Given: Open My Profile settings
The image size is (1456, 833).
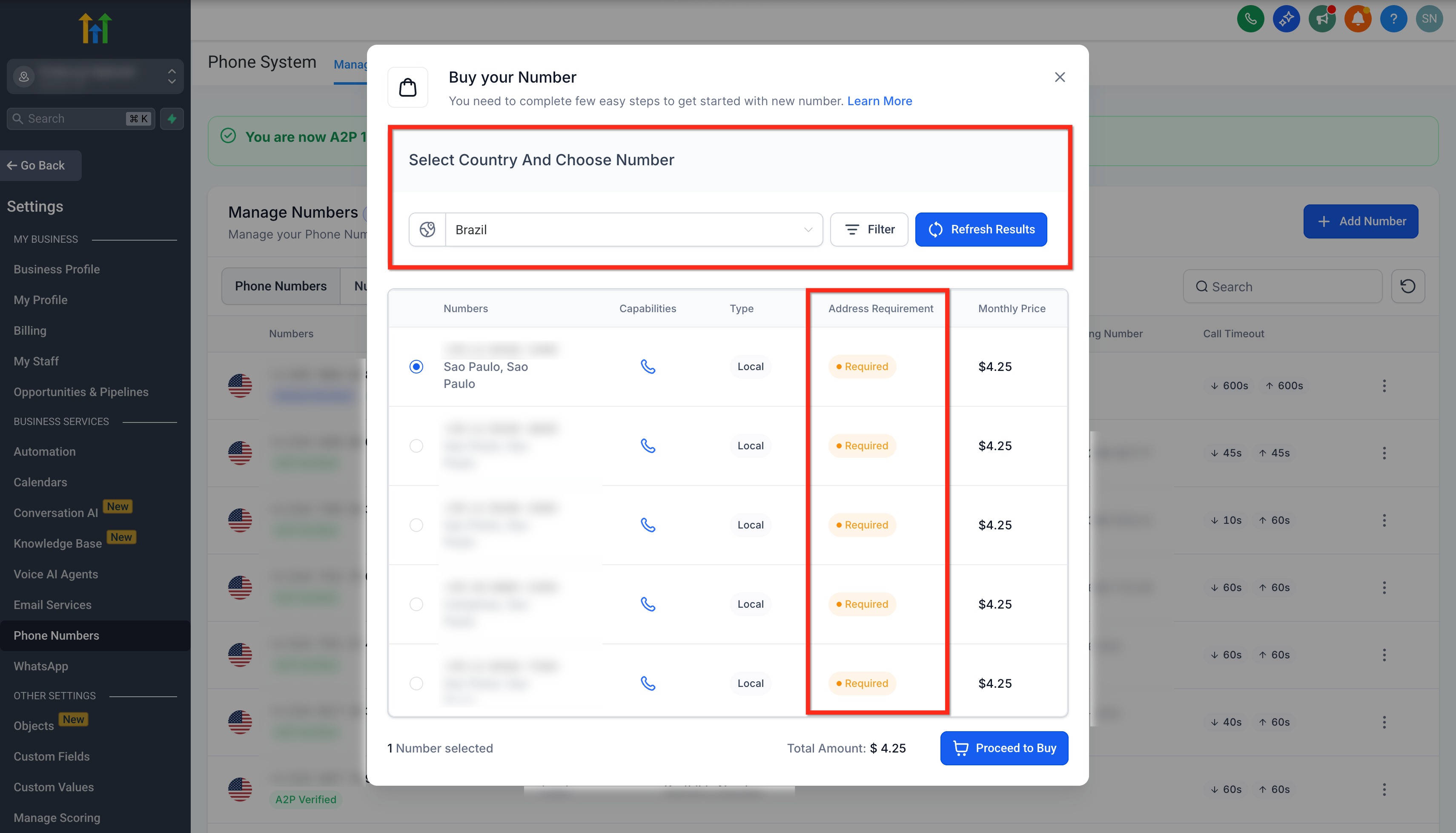Looking at the screenshot, I should pyautogui.click(x=40, y=300).
